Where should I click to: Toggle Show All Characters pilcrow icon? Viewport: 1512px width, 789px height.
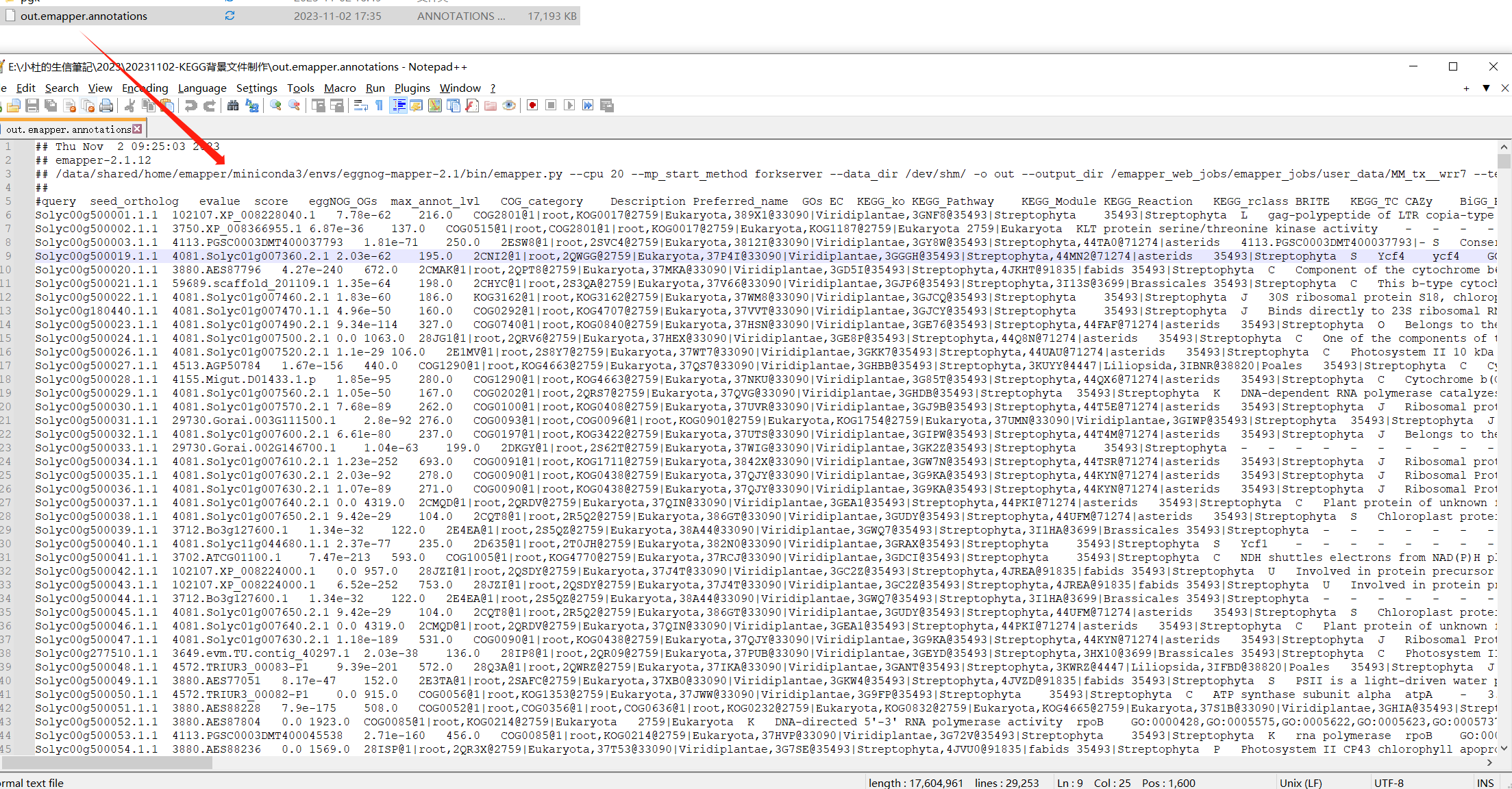pyautogui.click(x=379, y=105)
